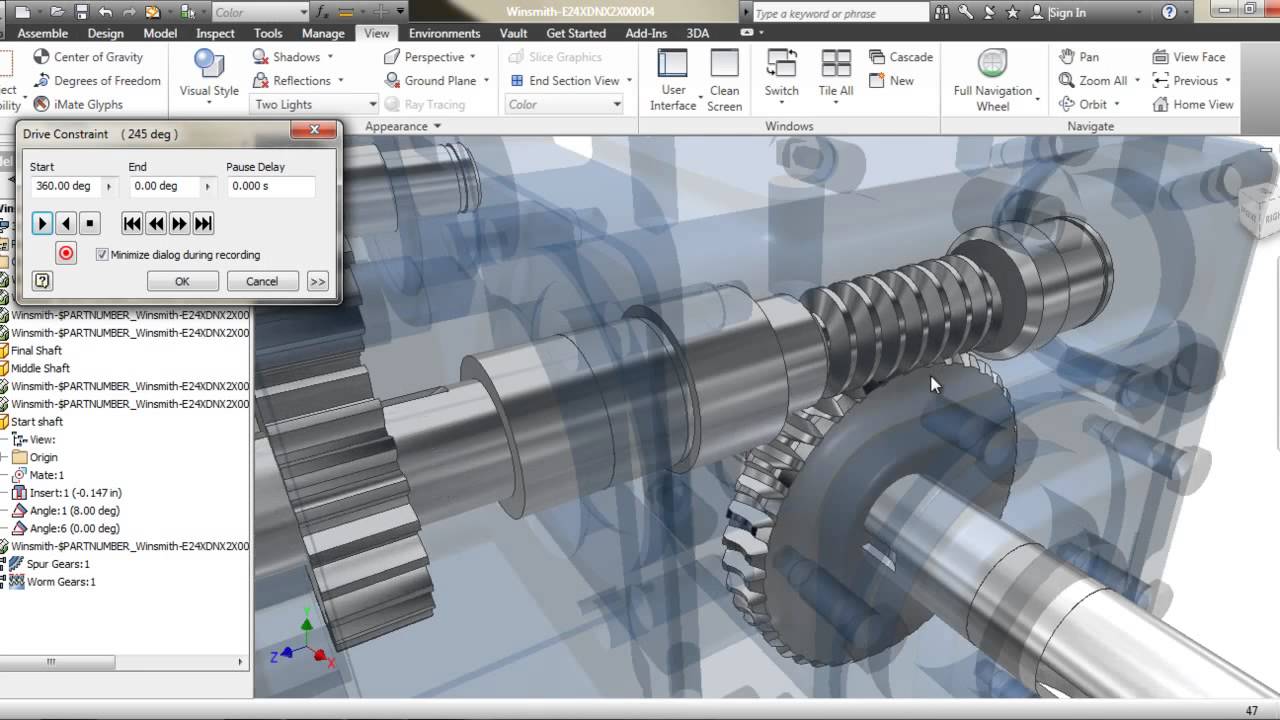The image size is (1280, 720).
Task: Click the Ground Plane icon
Action: pyautogui.click(x=392, y=81)
